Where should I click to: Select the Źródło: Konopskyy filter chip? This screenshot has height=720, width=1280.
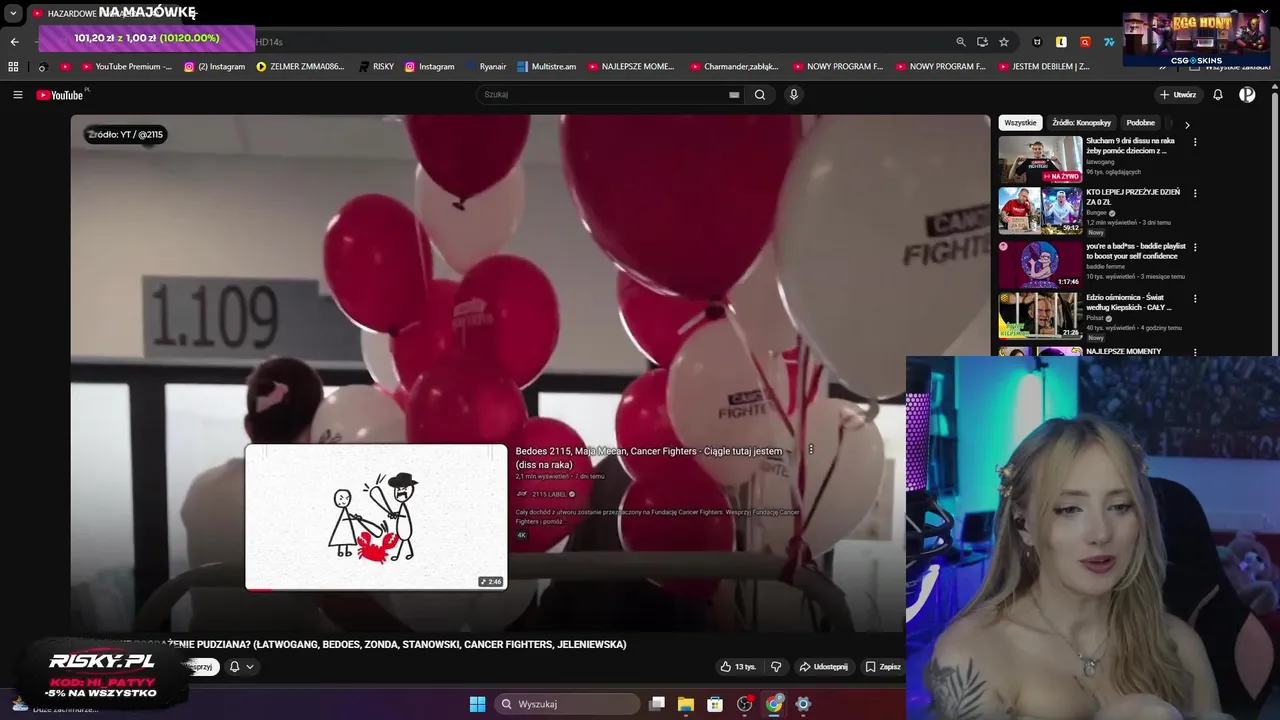(1081, 123)
